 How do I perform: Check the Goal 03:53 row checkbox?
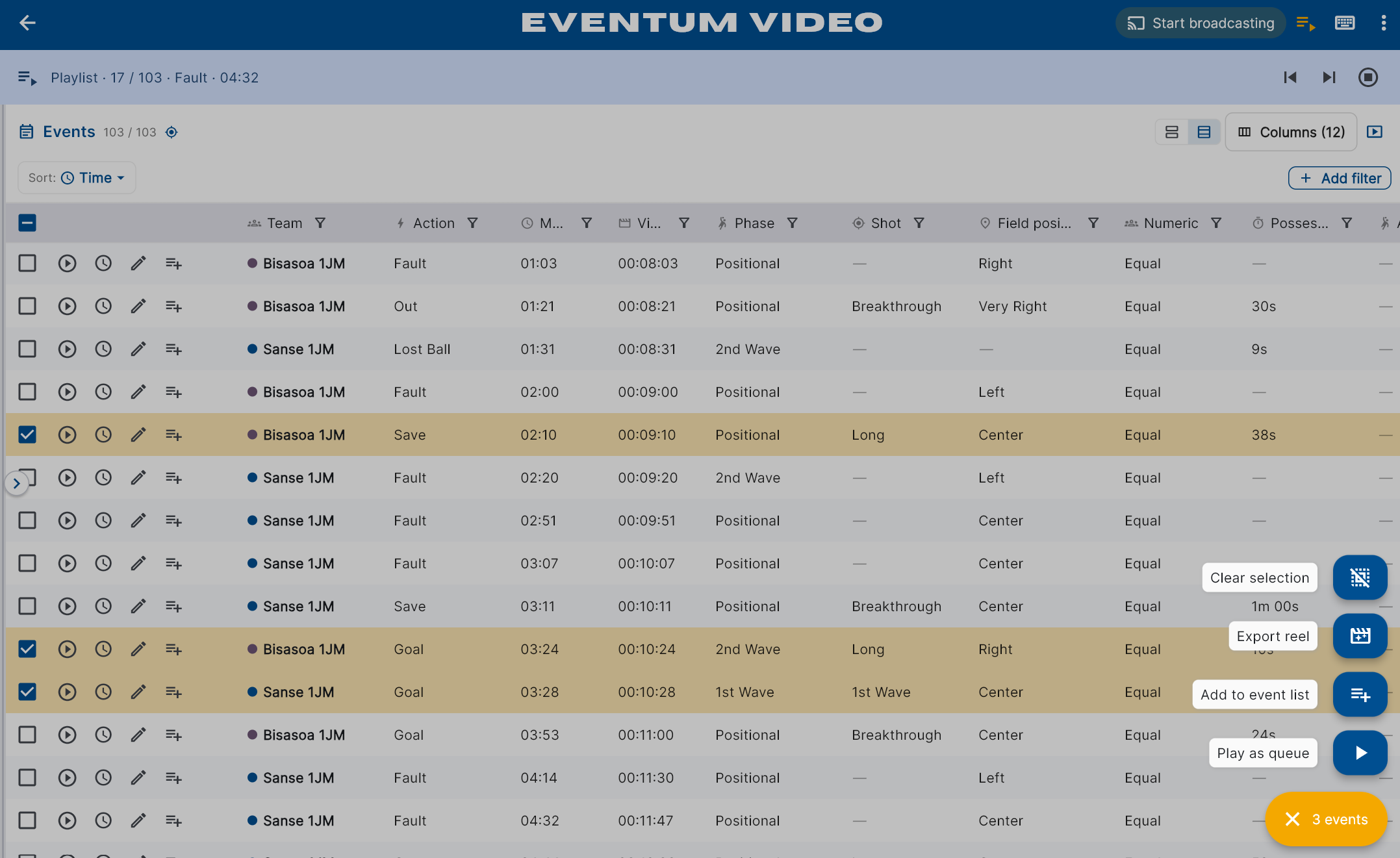pos(27,735)
